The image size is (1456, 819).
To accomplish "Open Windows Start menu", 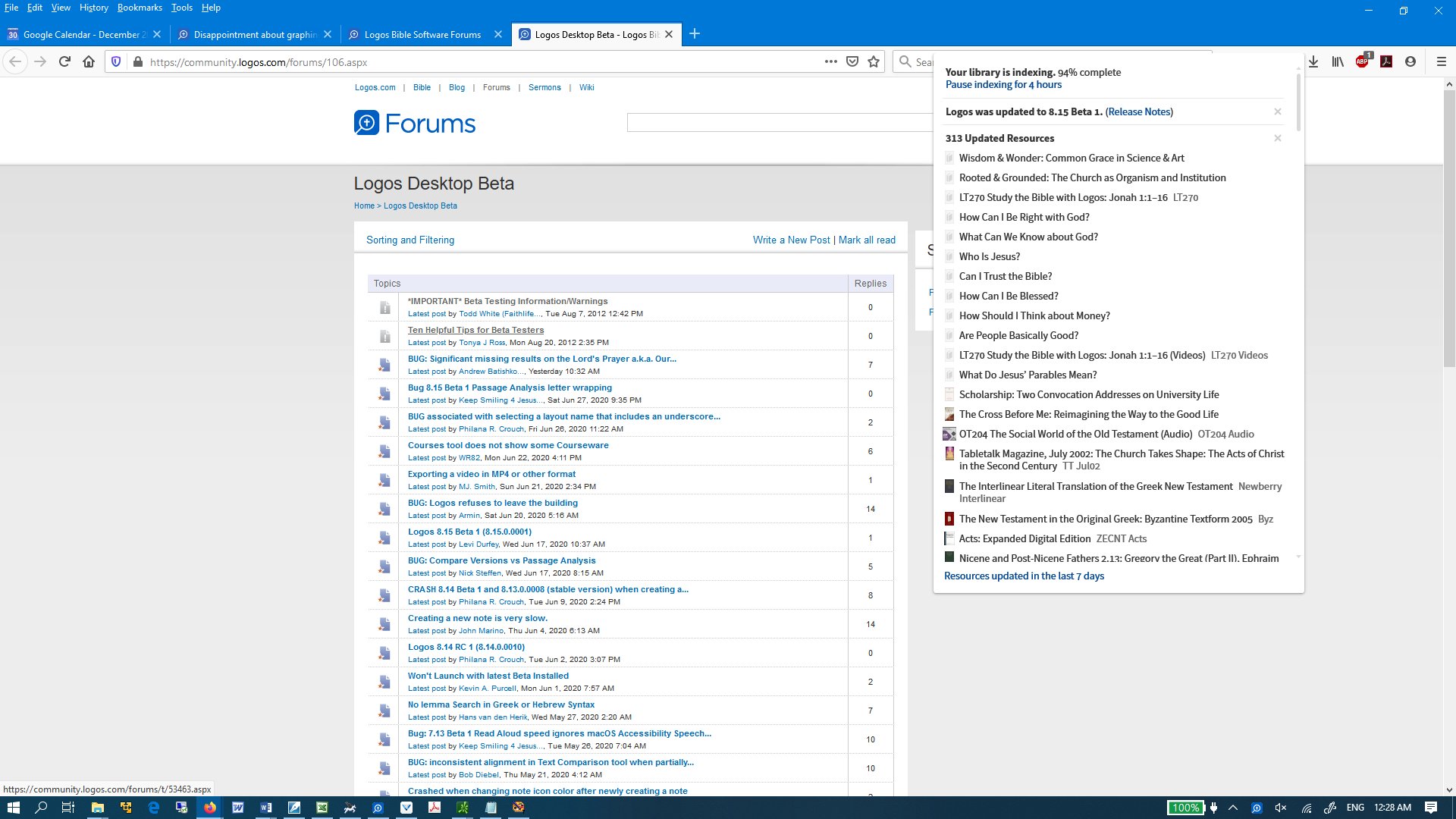I will pos(13,808).
